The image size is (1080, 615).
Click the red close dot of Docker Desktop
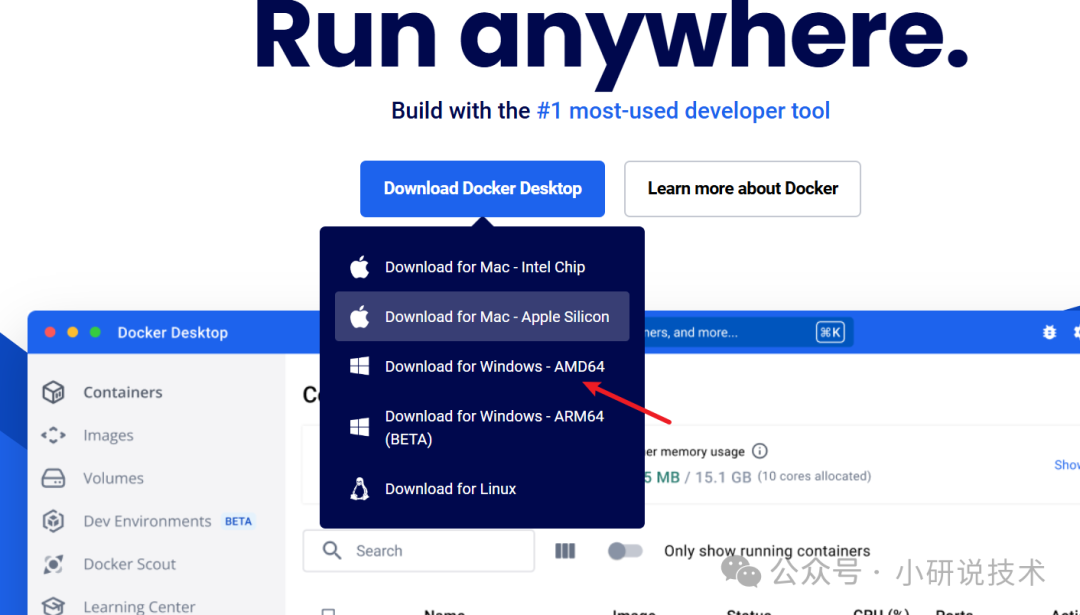pos(50,332)
